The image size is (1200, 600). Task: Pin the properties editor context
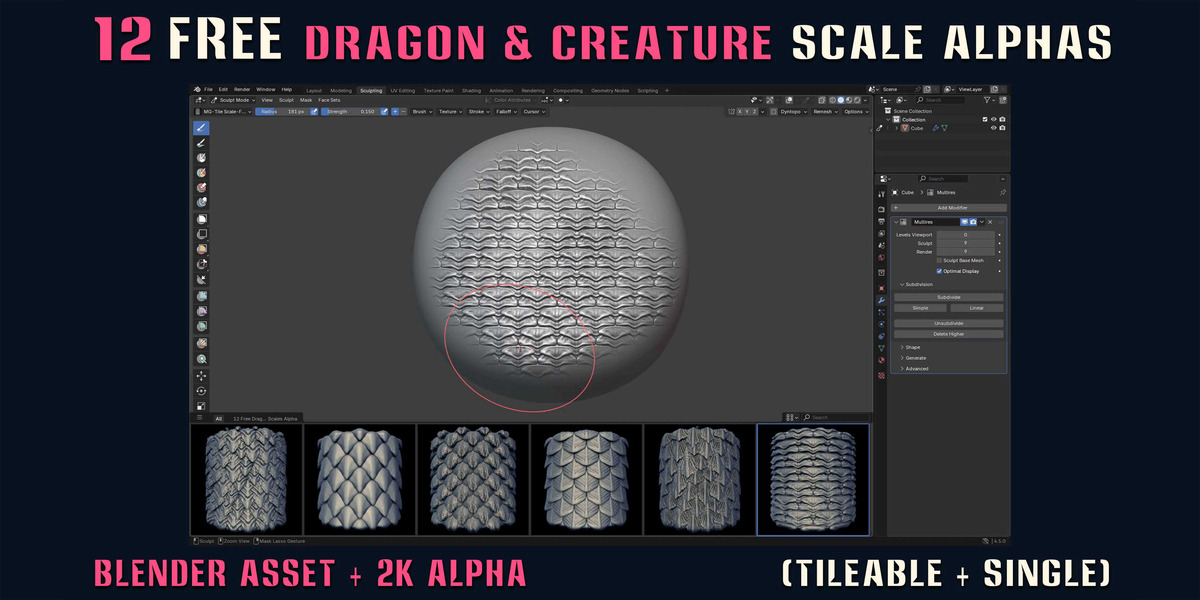coord(1003,192)
